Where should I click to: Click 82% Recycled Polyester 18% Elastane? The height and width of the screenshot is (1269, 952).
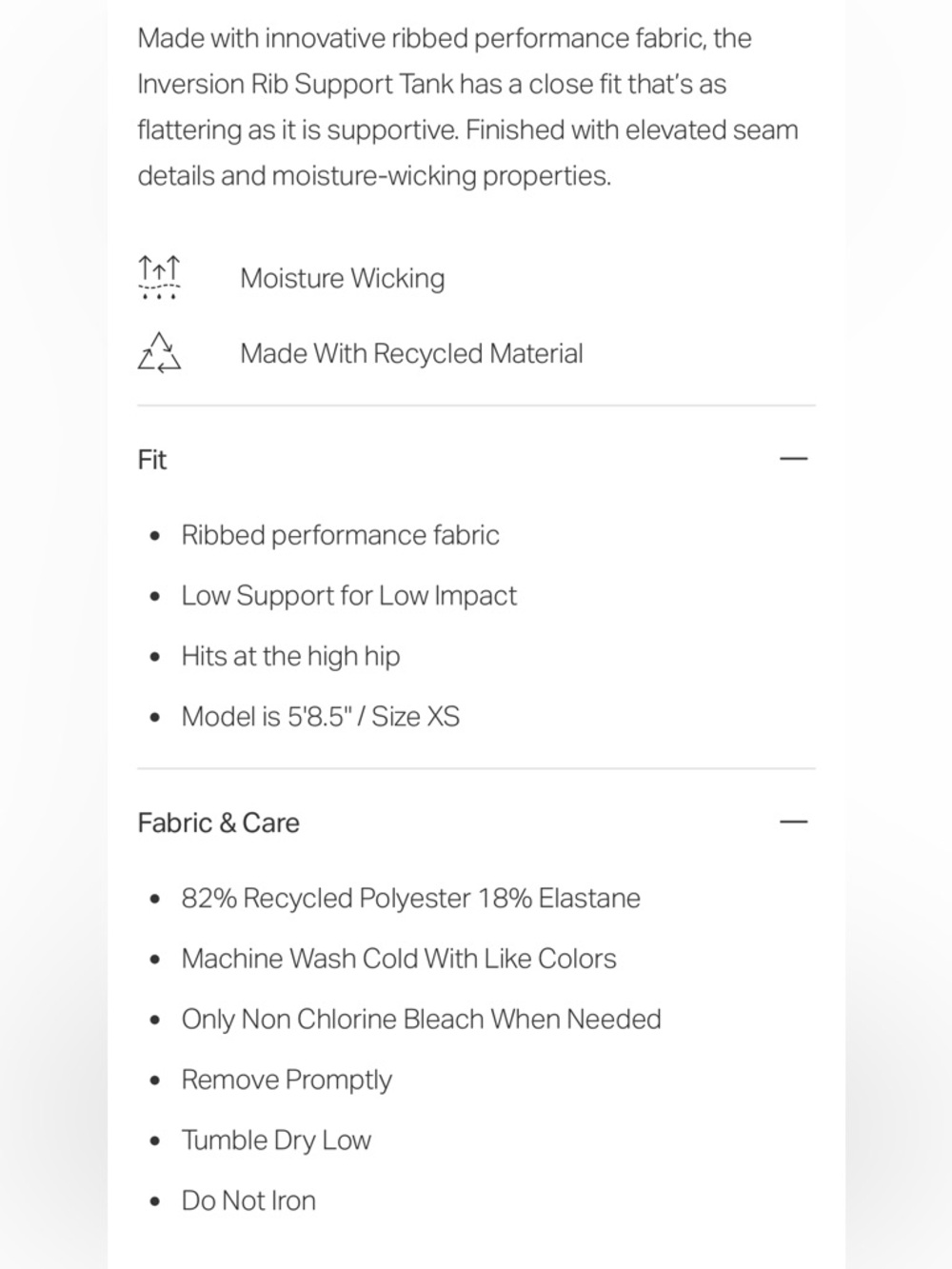pos(410,898)
